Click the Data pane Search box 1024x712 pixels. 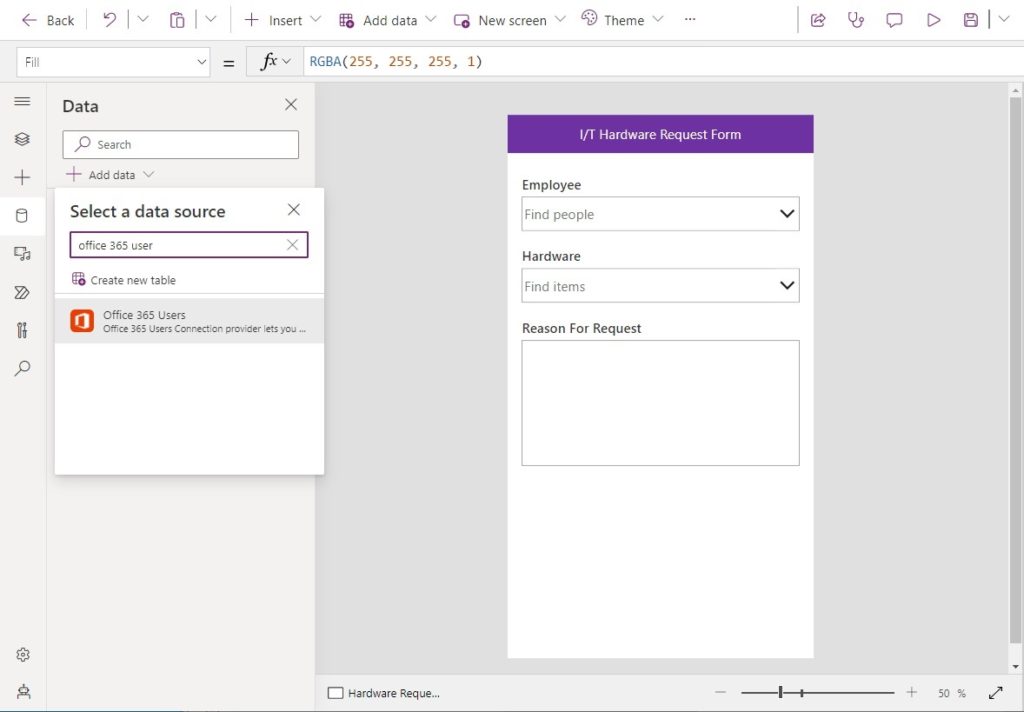click(181, 144)
